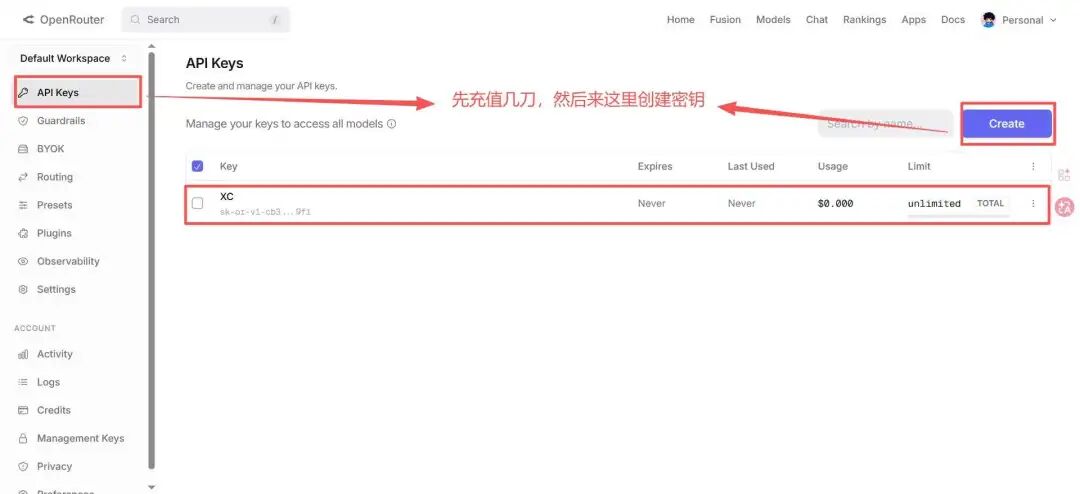Open Models in top navigation
Viewport: 1080px width, 494px height.
[773, 20]
